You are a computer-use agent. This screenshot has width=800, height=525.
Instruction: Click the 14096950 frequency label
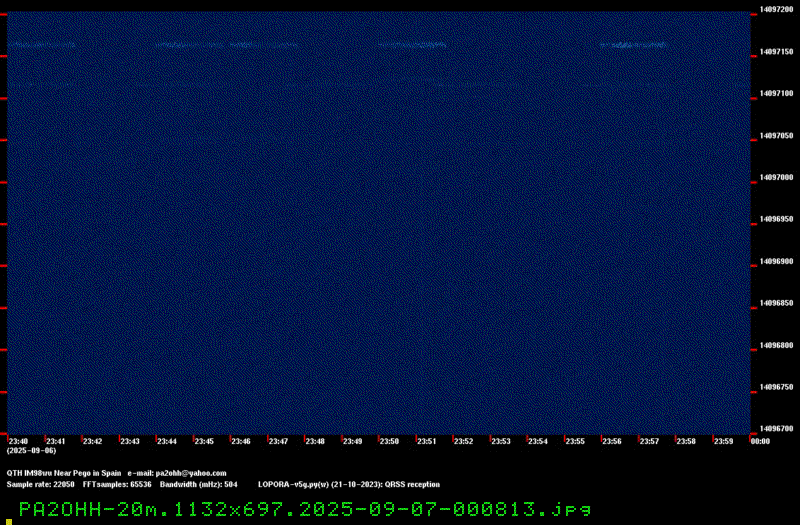777,219
